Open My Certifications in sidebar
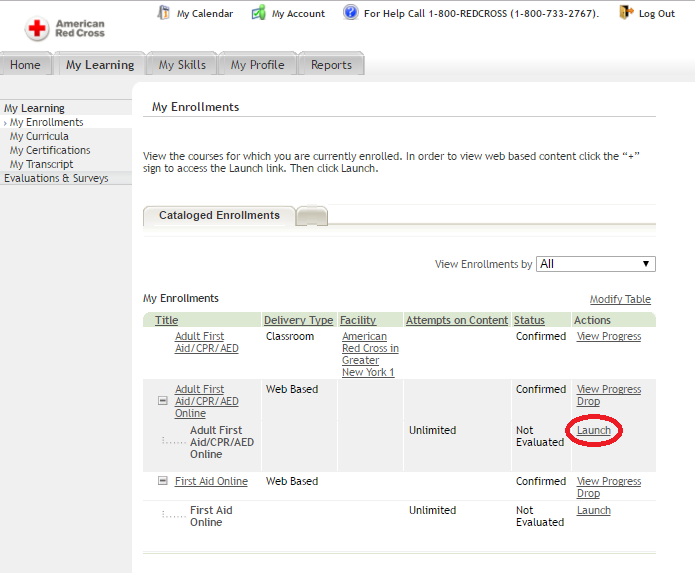The height and width of the screenshot is (573, 695). (x=50, y=150)
